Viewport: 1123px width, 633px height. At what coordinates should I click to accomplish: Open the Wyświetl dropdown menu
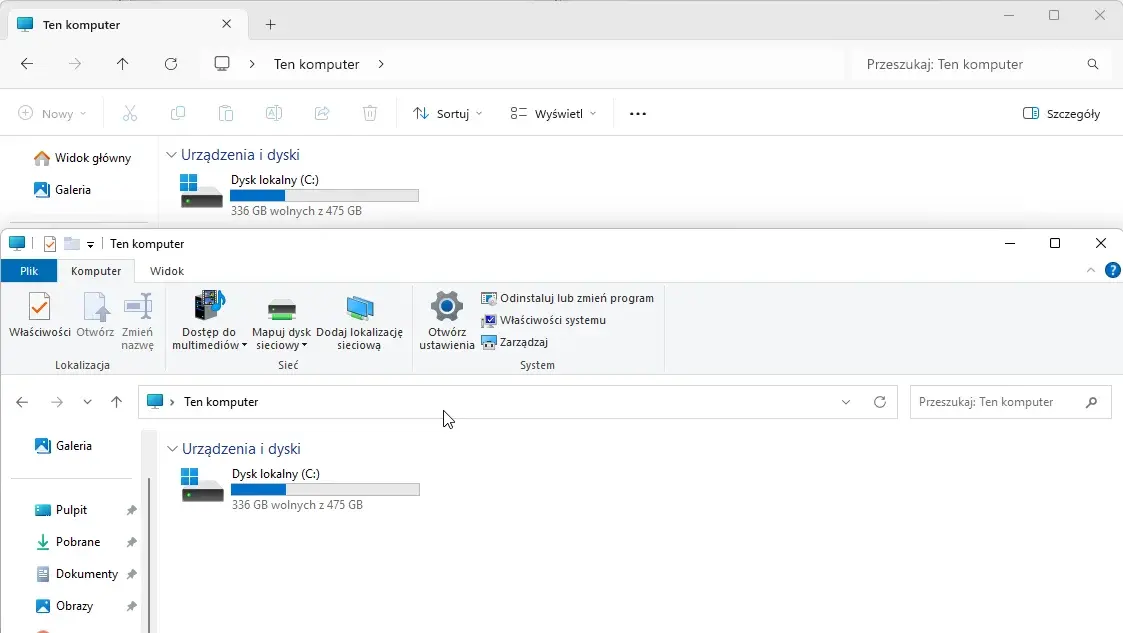click(x=553, y=114)
